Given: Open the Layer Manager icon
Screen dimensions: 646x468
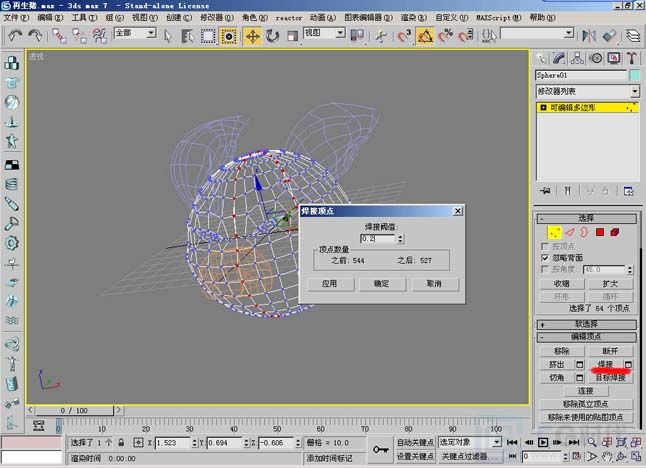Looking at the screenshot, I should [633, 36].
